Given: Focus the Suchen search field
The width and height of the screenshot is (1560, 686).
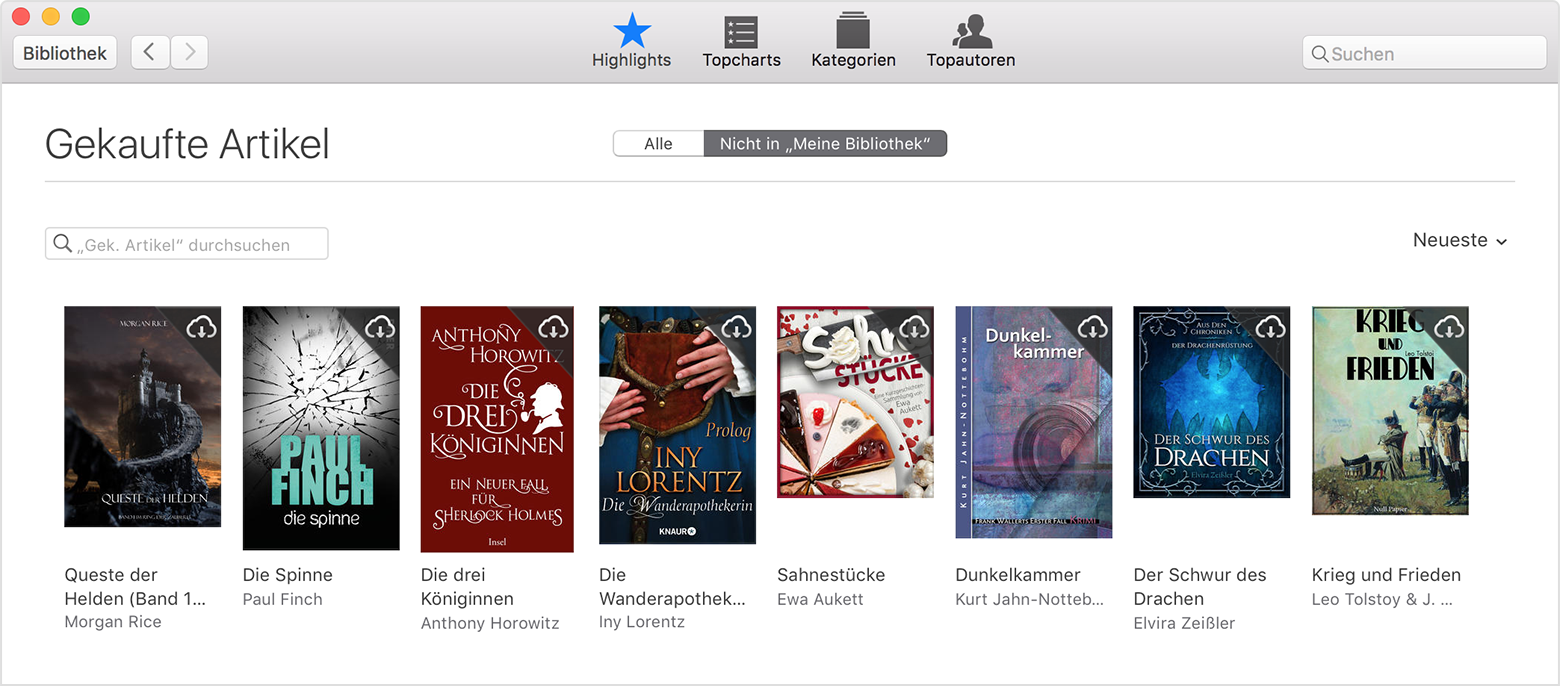Looking at the screenshot, I should point(1424,53).
